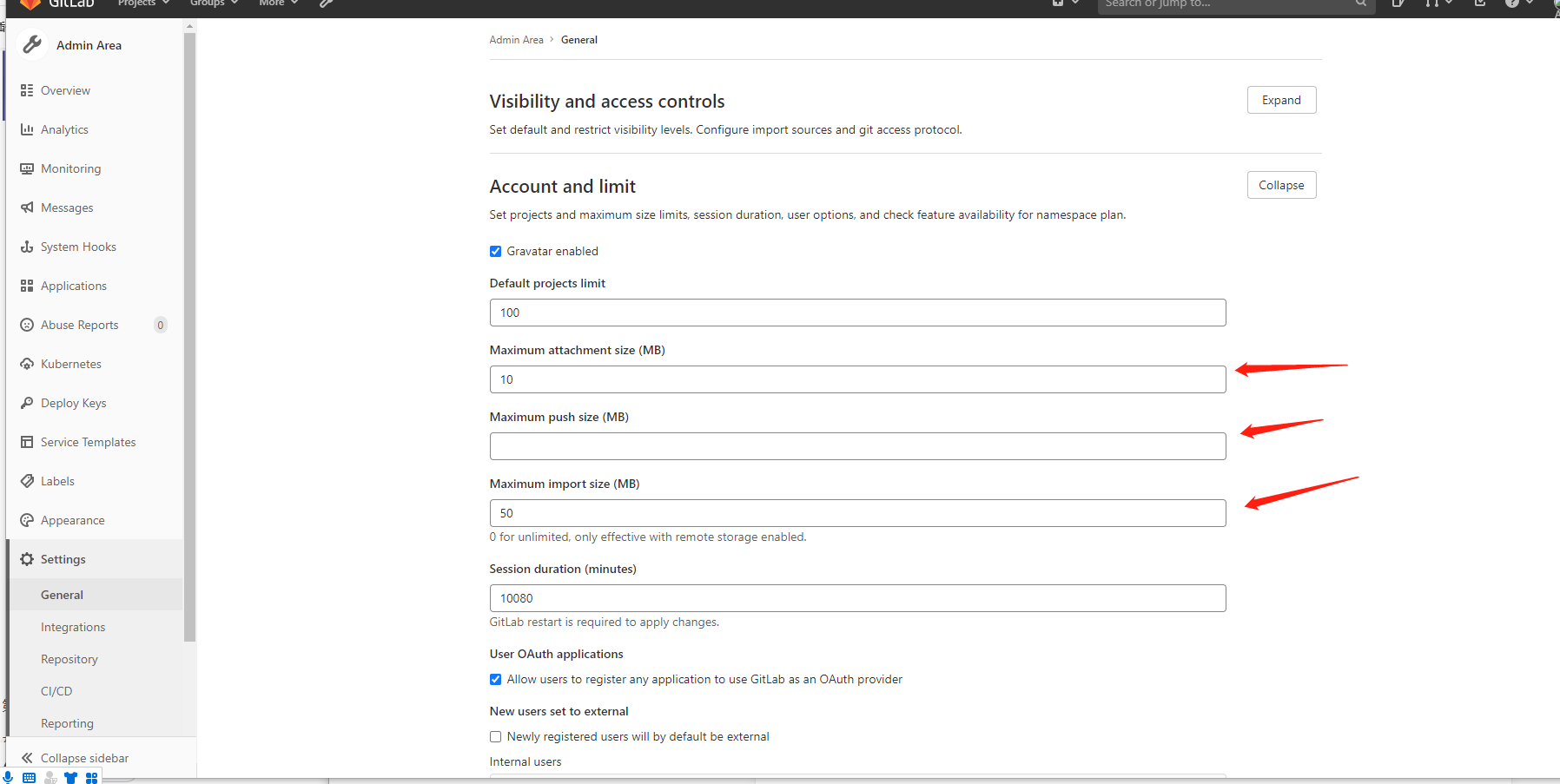
Task: Click the keyboard icon in input toolbar
Action: pyautogui.click(x=29, y=778)
